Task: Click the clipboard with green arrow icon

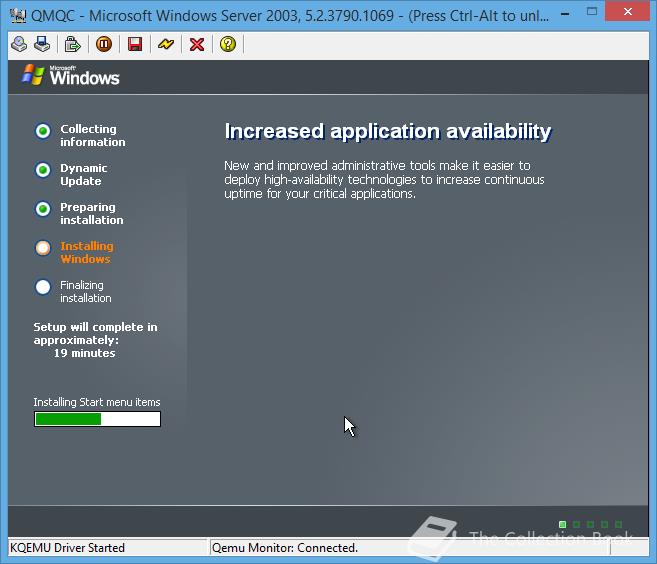Action: coord(72,44)
